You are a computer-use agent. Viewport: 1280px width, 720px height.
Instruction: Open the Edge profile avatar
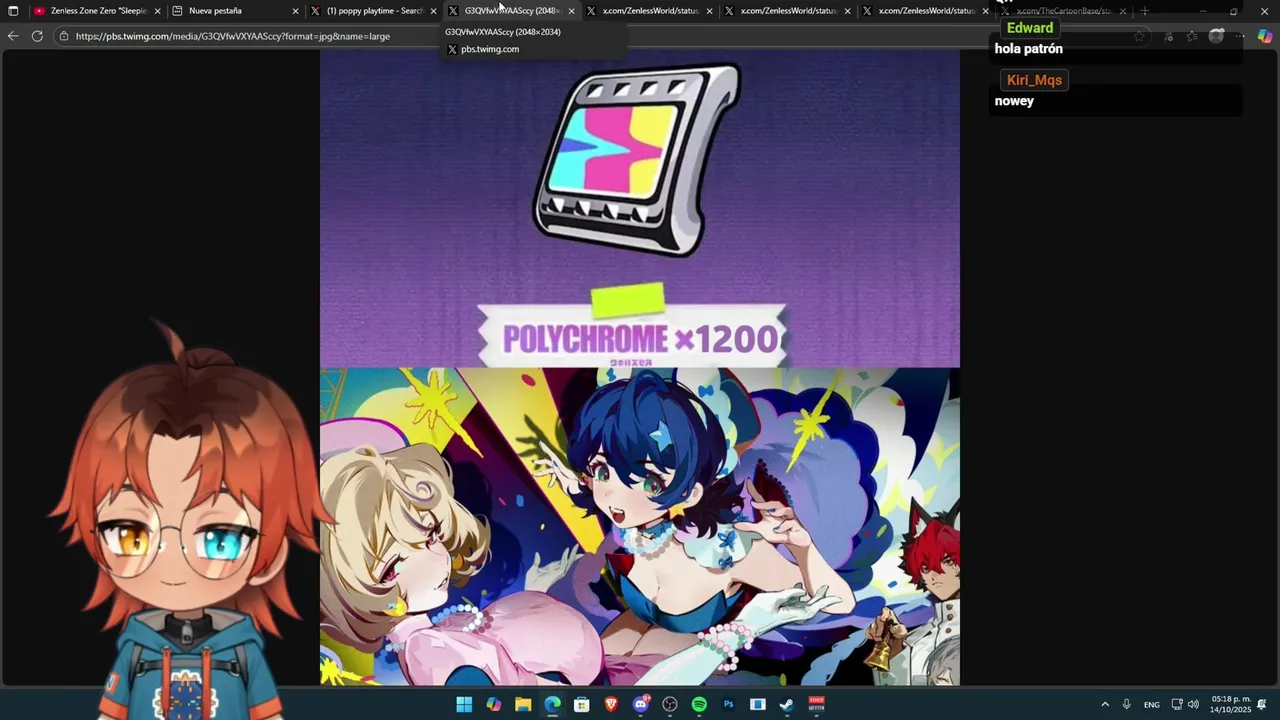[1216, 36]
